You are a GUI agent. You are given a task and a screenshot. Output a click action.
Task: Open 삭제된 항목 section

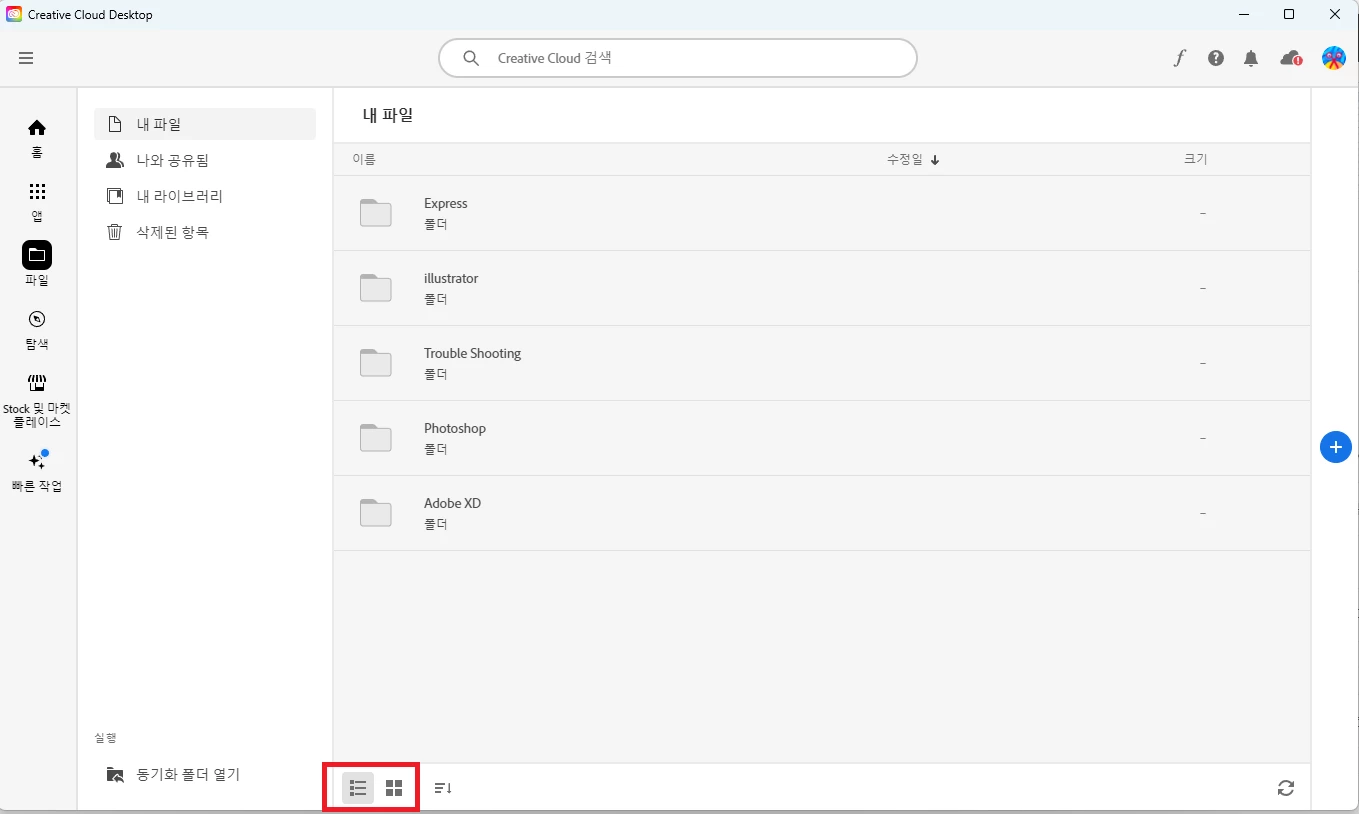click(205, 232)
